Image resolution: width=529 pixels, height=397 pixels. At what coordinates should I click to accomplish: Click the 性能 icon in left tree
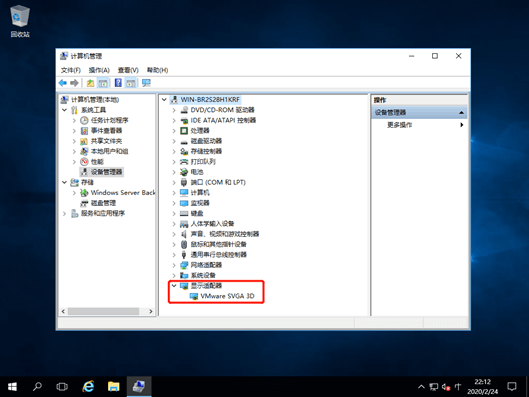84,162
